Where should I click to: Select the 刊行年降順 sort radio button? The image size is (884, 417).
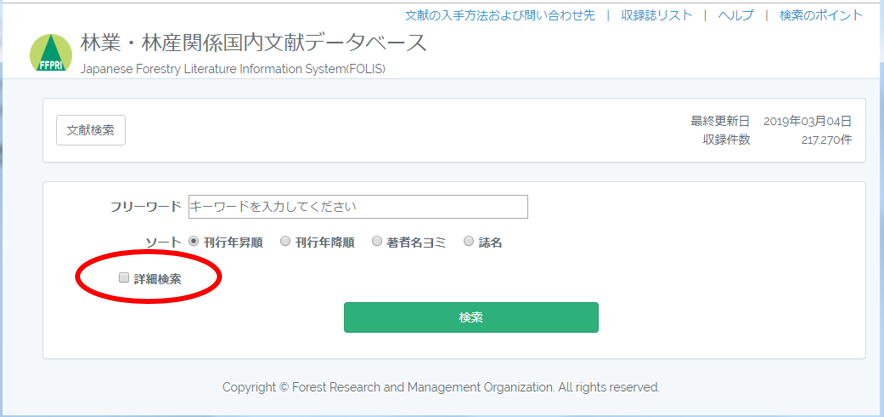click(x=285, y=241)
